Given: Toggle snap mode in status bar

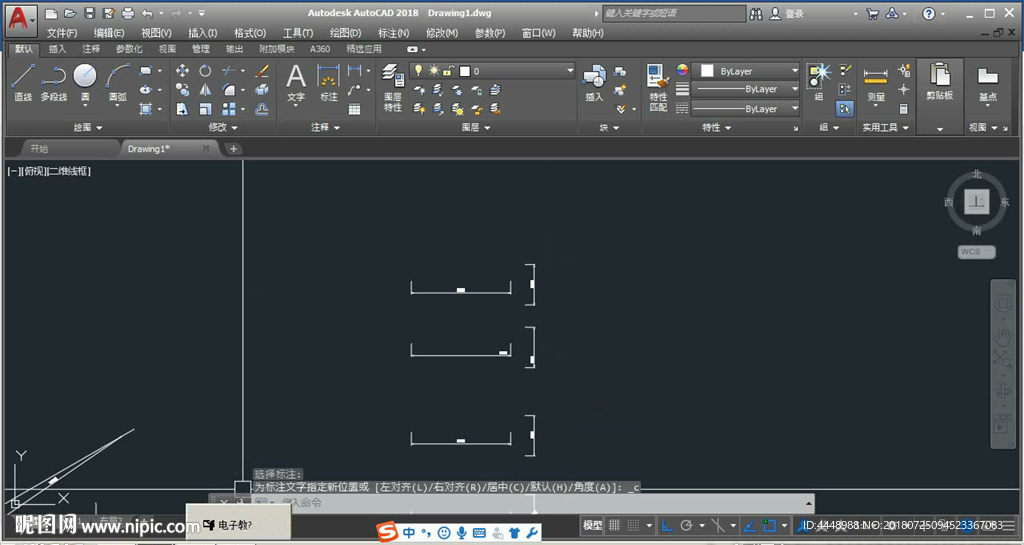Looking at the screenshot, I should click(633, 525).
